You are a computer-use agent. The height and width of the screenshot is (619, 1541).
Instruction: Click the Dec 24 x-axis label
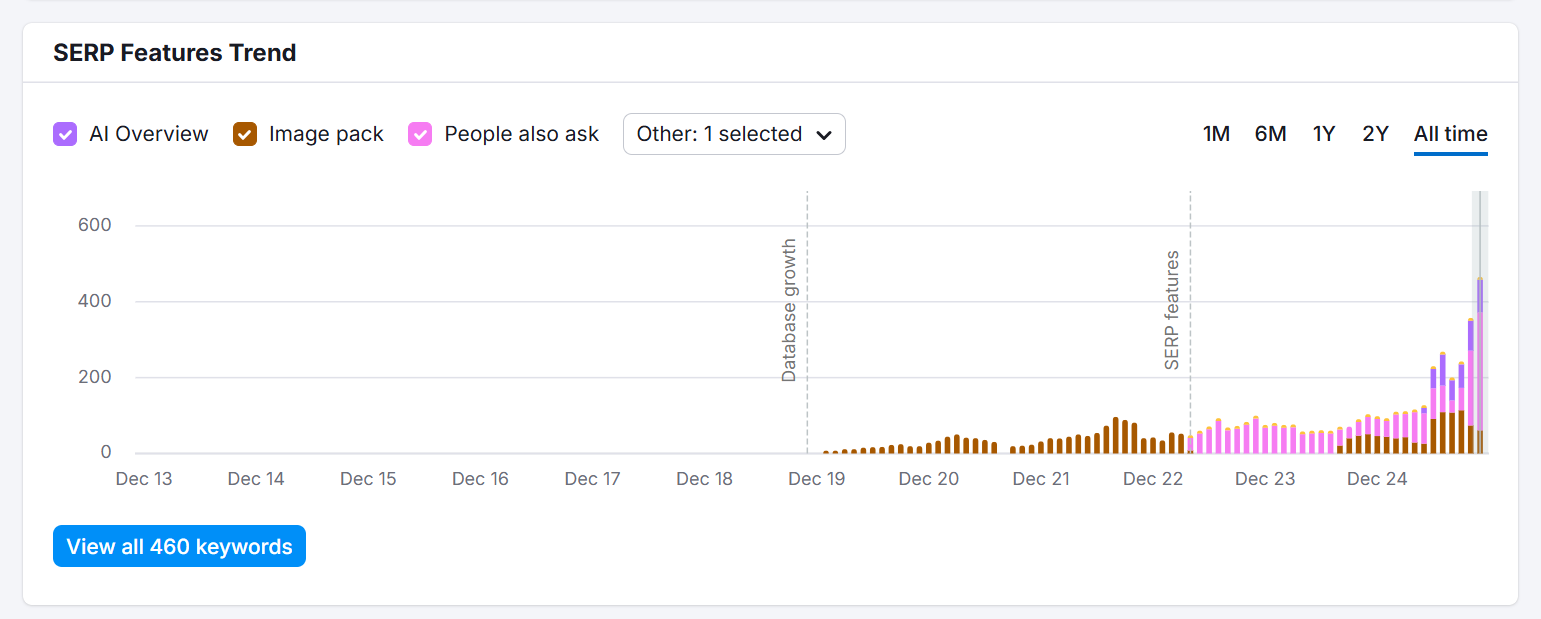click(1377, 479)
